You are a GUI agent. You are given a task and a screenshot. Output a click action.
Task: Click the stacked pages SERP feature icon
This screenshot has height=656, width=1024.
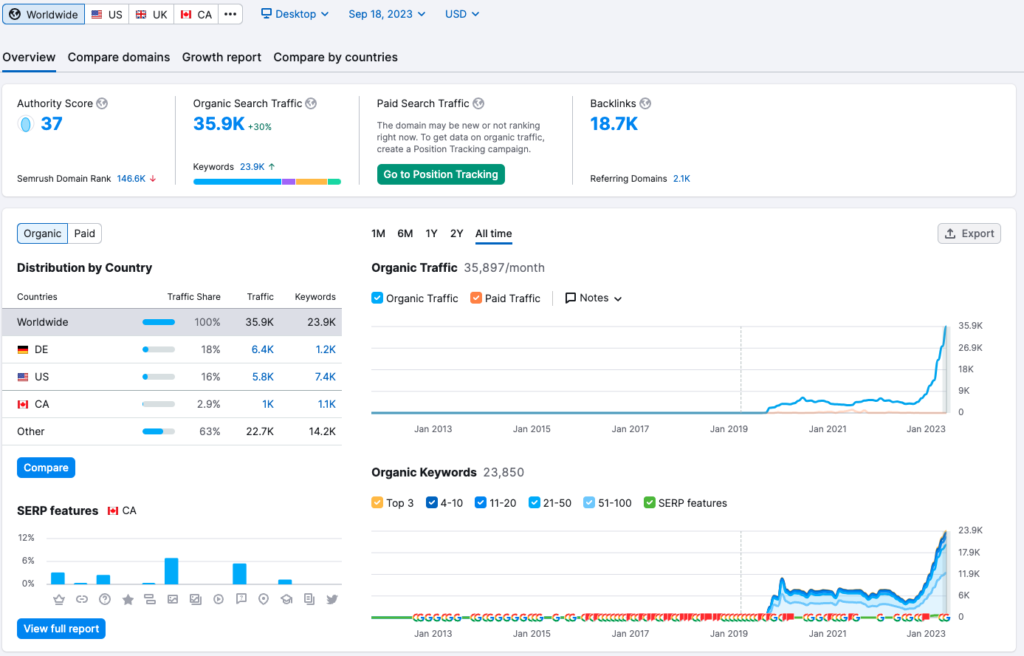[x=309, y=599]
